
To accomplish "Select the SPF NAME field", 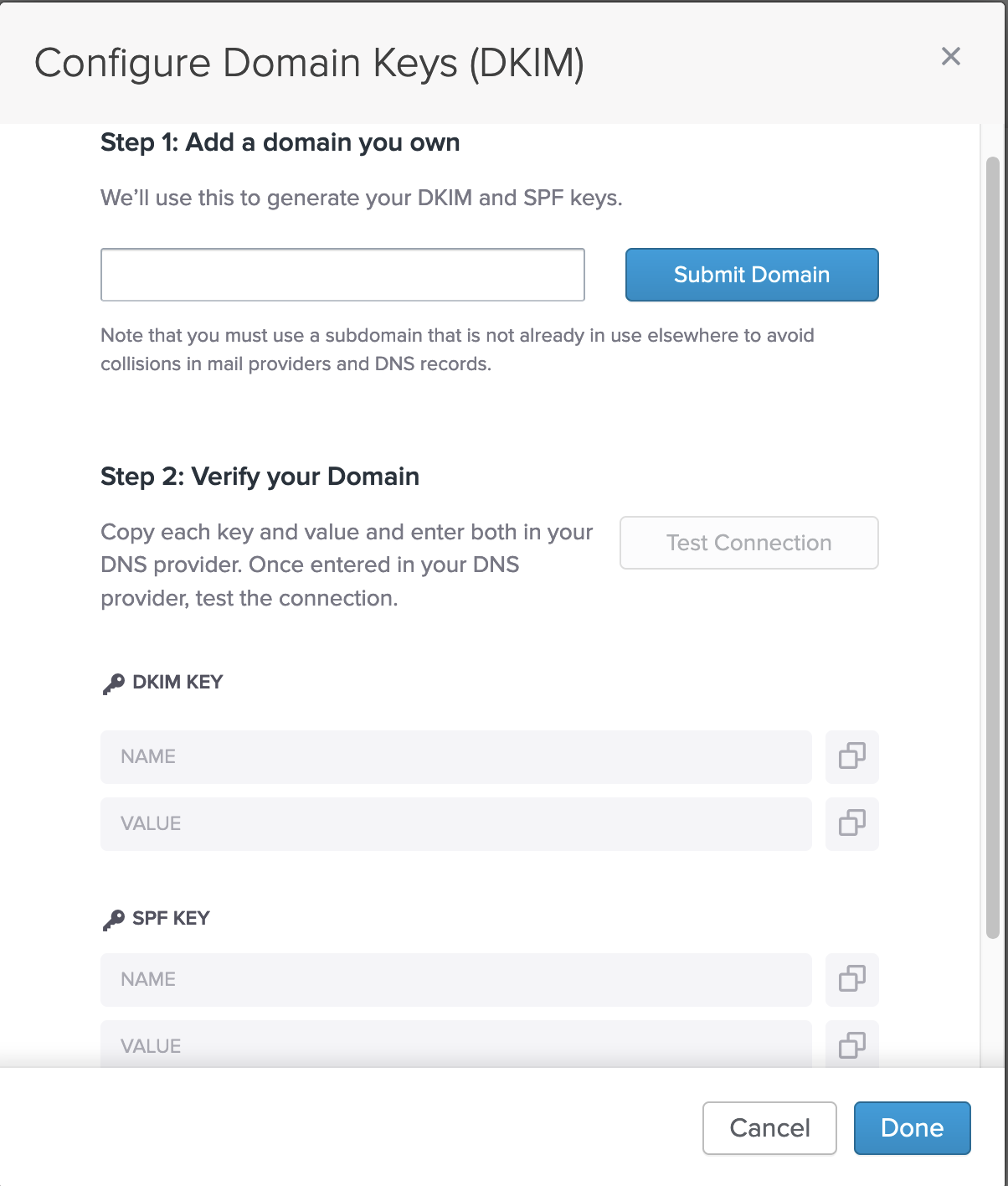I will click(455, 980).
